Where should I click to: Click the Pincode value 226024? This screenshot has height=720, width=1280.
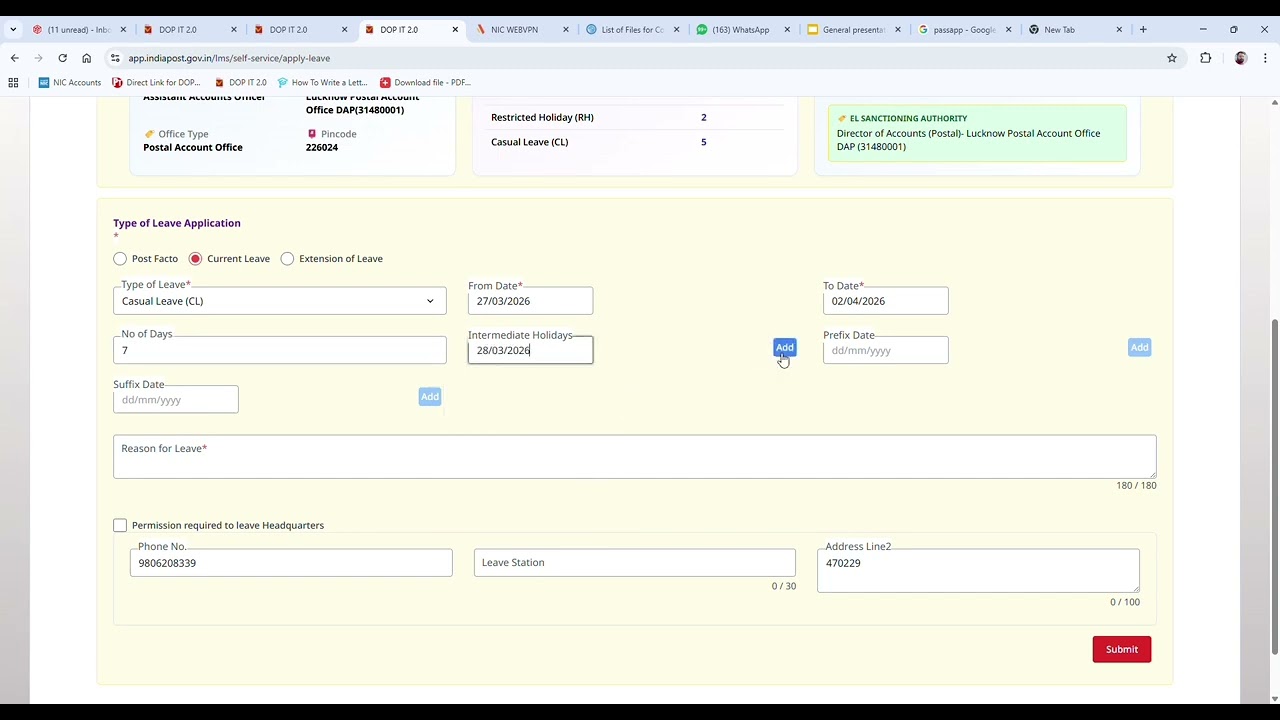click(x=322, y=147)
